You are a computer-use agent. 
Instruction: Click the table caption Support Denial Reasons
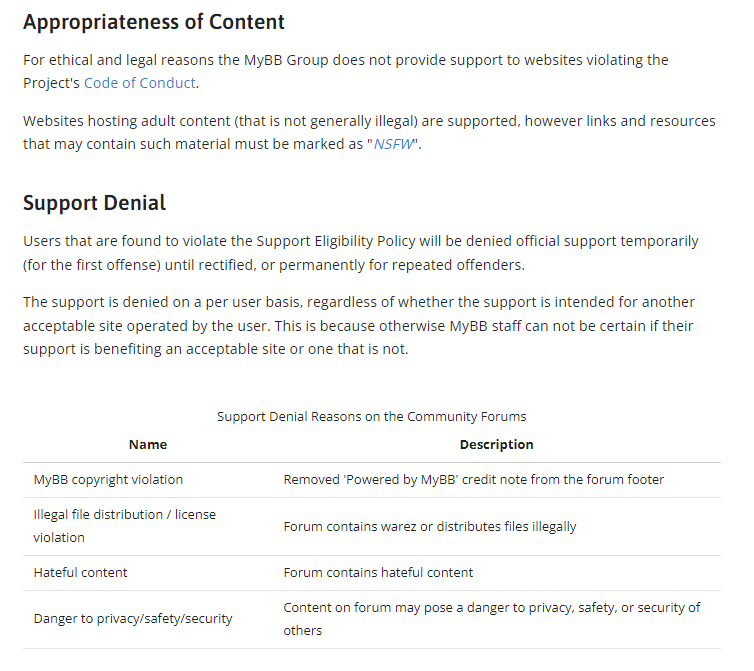coord(372,417)
